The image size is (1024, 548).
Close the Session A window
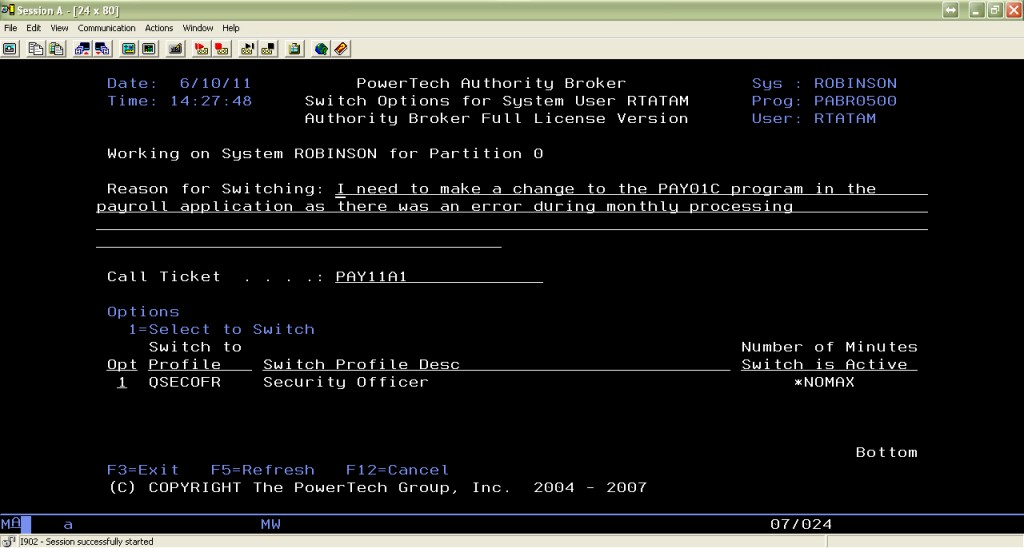click(x=1014, y=10)
